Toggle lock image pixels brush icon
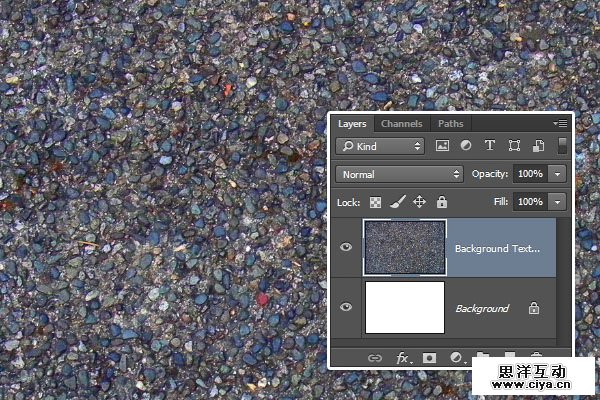Image resolution: width=600 pixels, height=400 pixels. pos(400,202)
